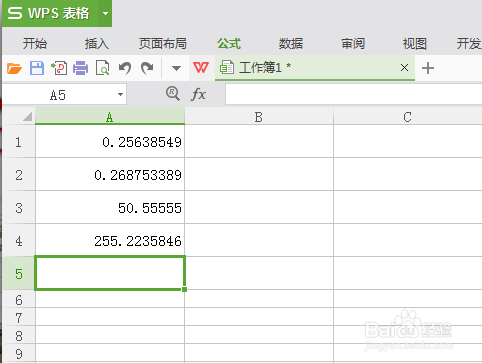This screenshot has width=482, height=363.
Task: Click the zoom magnifier icon beside fx
Action: [173, 94]
